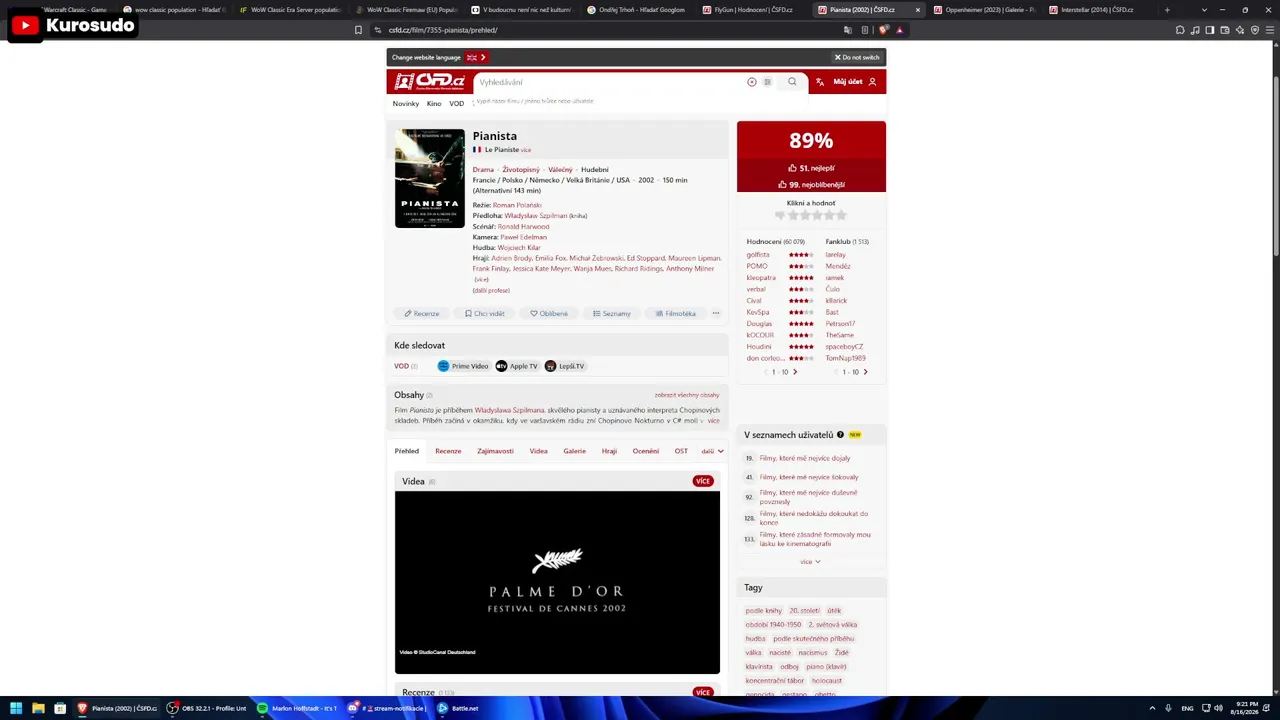
Task: Go to next page of Fanklub list
Action: click(x=865, y=372)
